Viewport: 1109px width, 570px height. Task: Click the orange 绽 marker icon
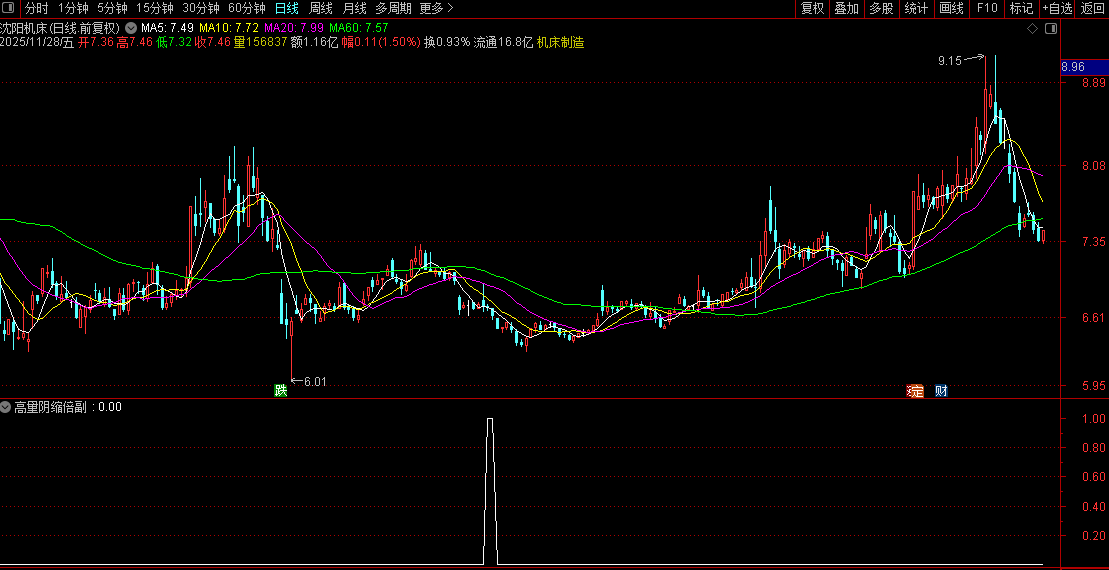click(916, 390)
